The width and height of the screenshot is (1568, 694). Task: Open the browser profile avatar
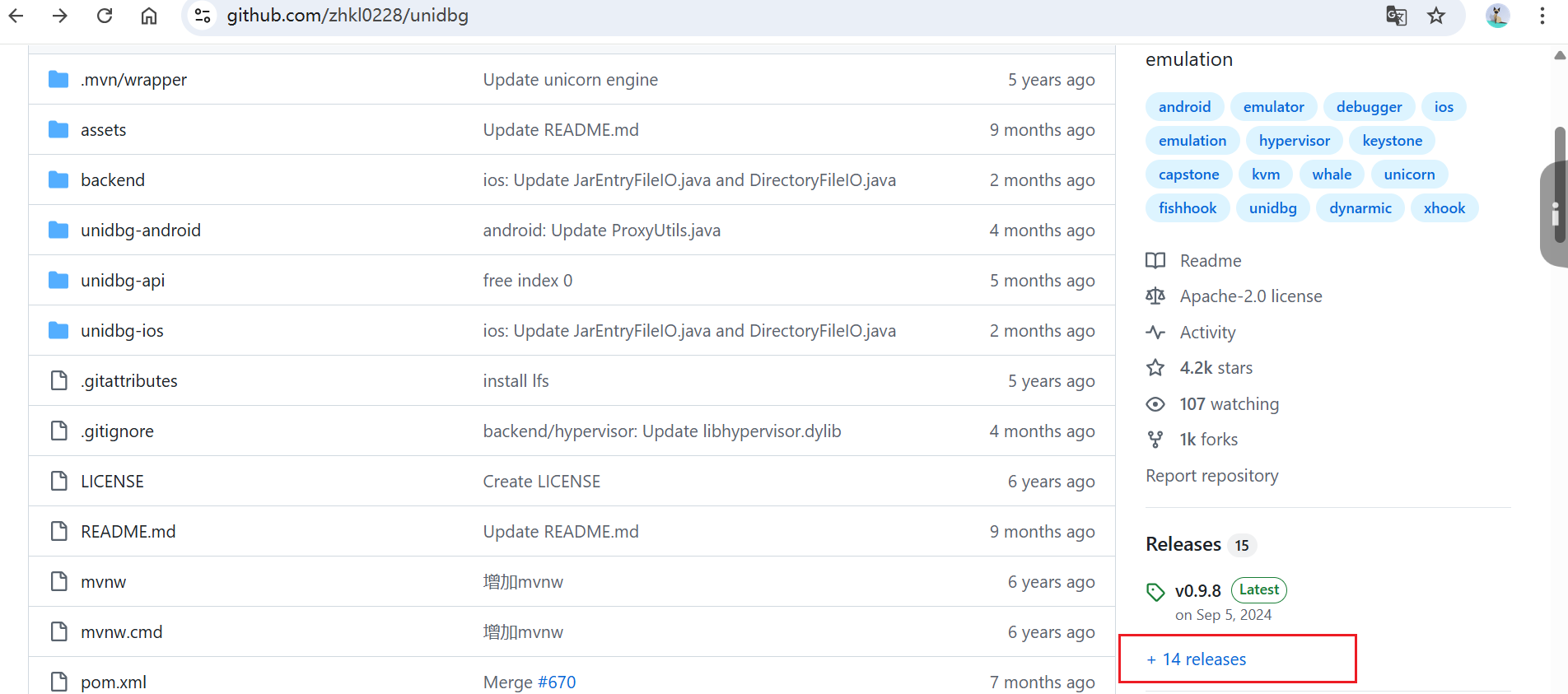[1497, 16]
